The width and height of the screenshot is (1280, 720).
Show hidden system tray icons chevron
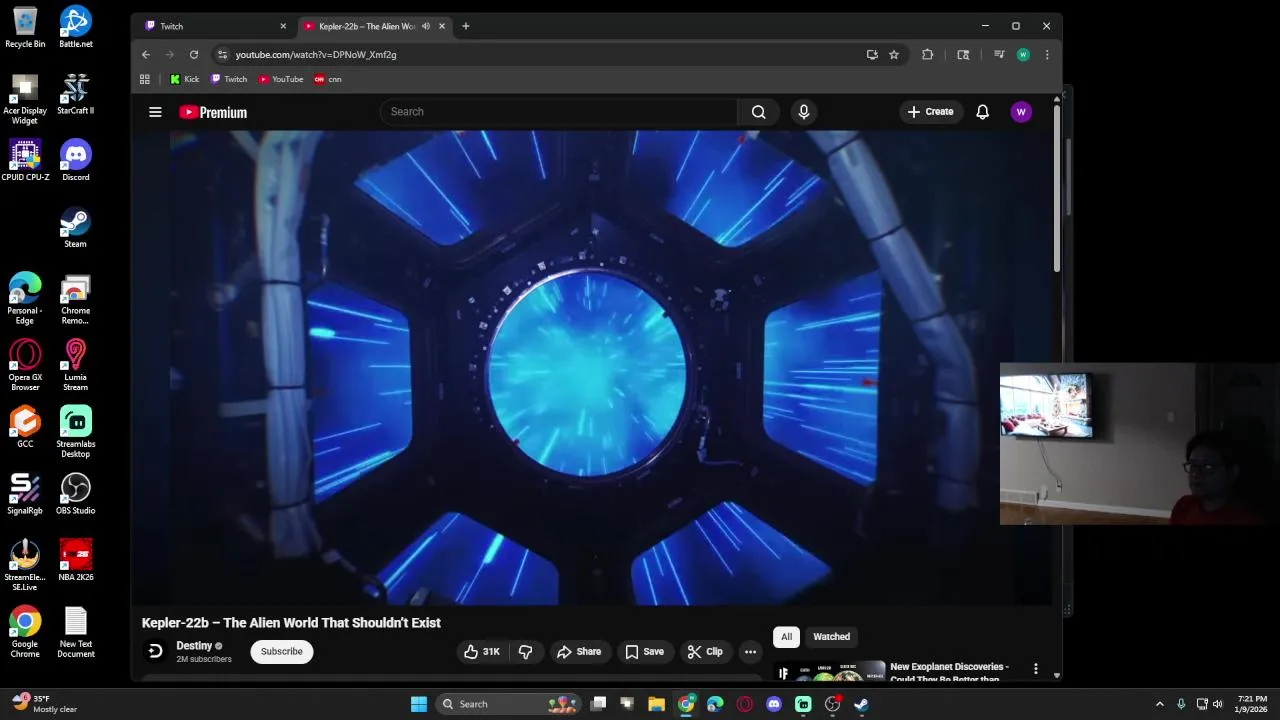coord(1159,704)
